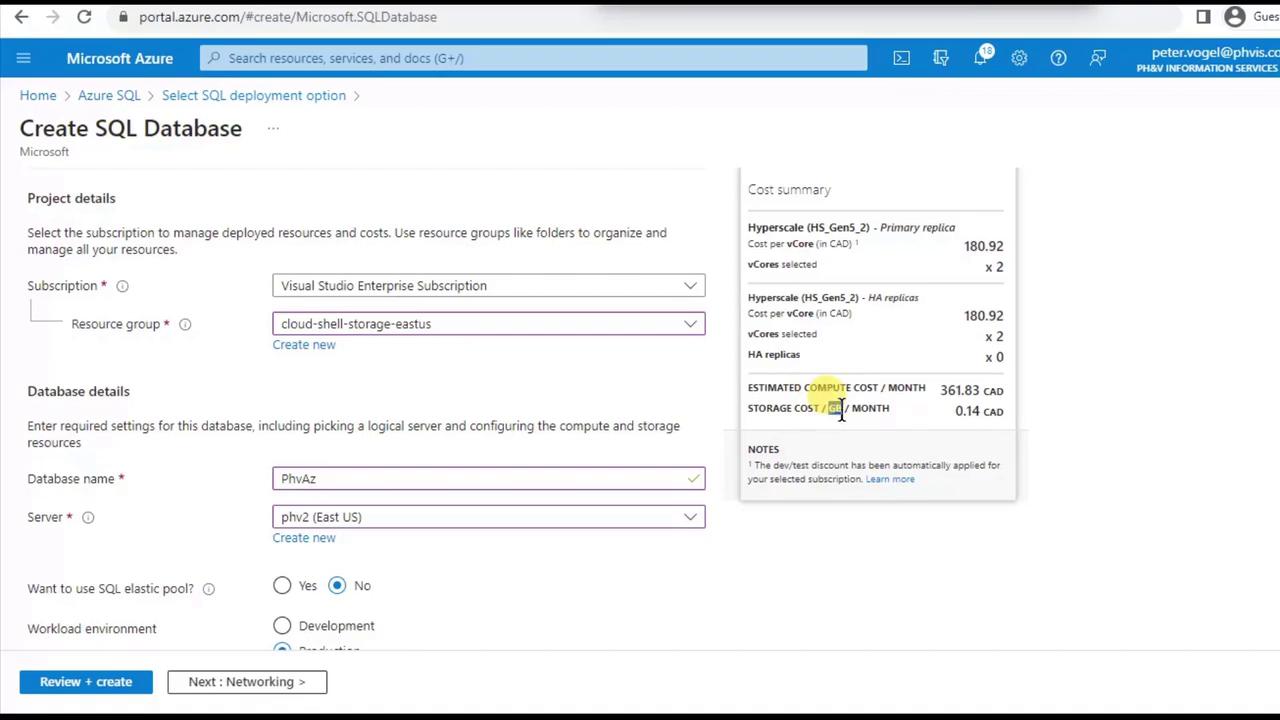
Task: Click the Hyperscale Primary replica label
Action: pos(851,228)
